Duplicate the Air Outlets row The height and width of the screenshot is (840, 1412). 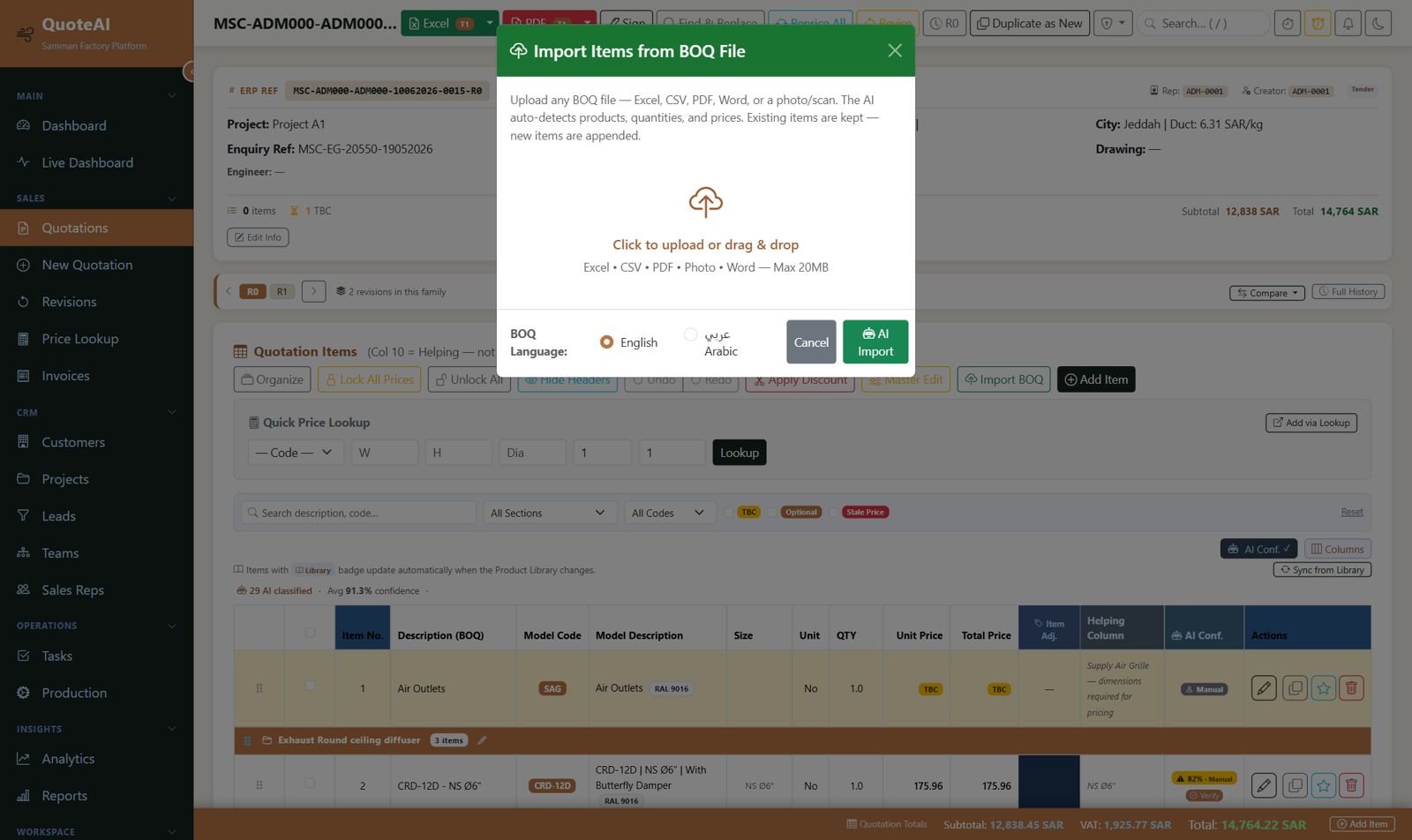click(x=1295, y=688)
